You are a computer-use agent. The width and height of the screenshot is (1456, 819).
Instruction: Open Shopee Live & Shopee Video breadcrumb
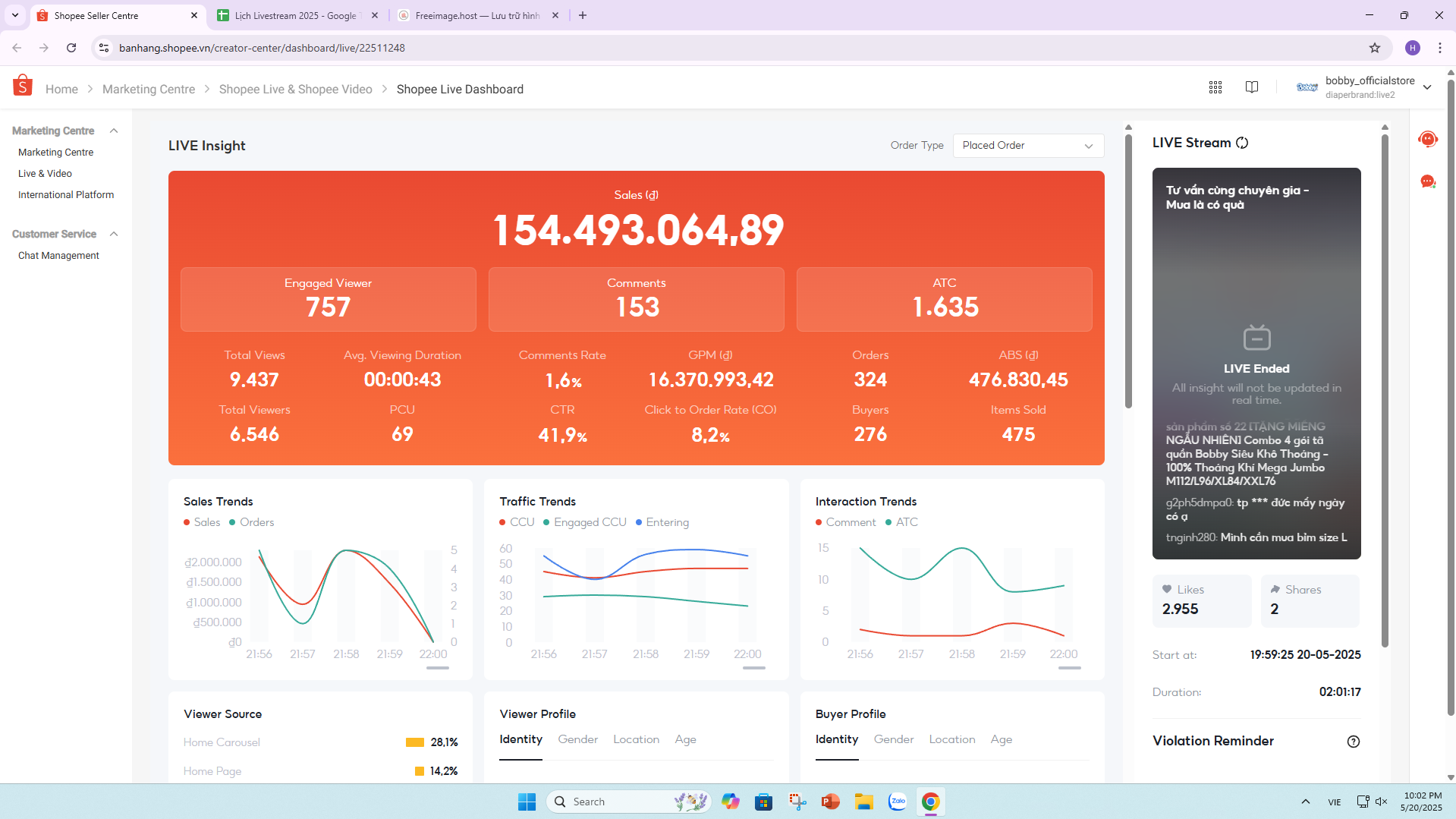pos(296,89)
